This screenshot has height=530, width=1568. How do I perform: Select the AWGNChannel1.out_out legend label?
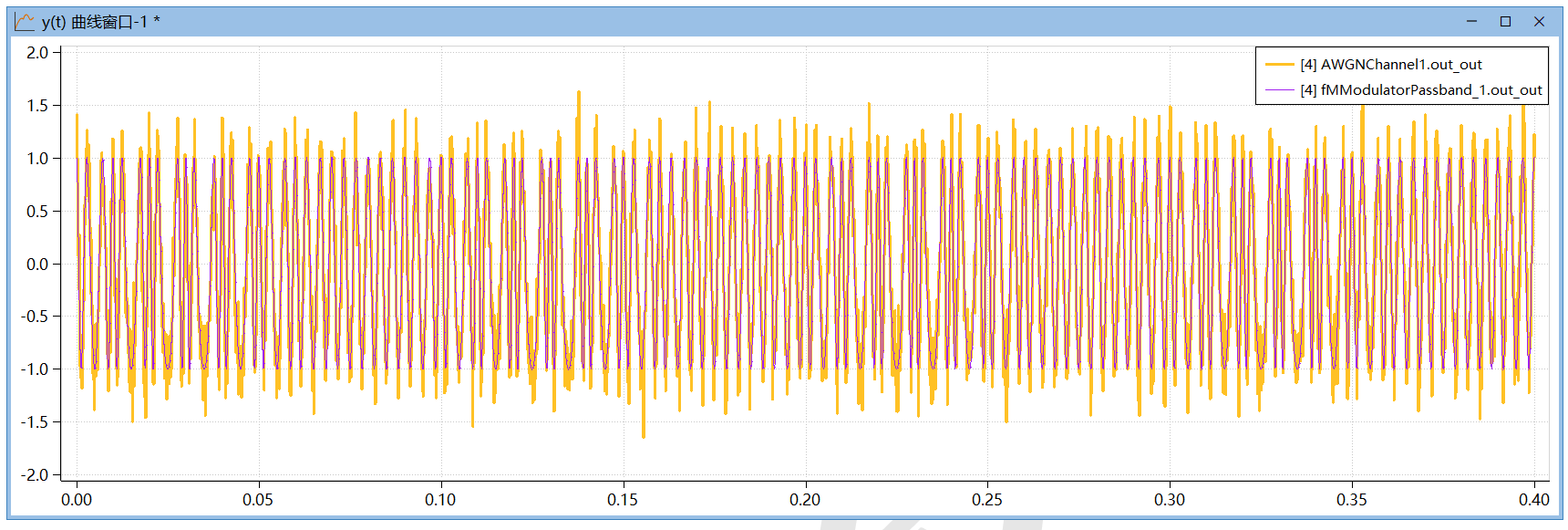point(1400,65)
